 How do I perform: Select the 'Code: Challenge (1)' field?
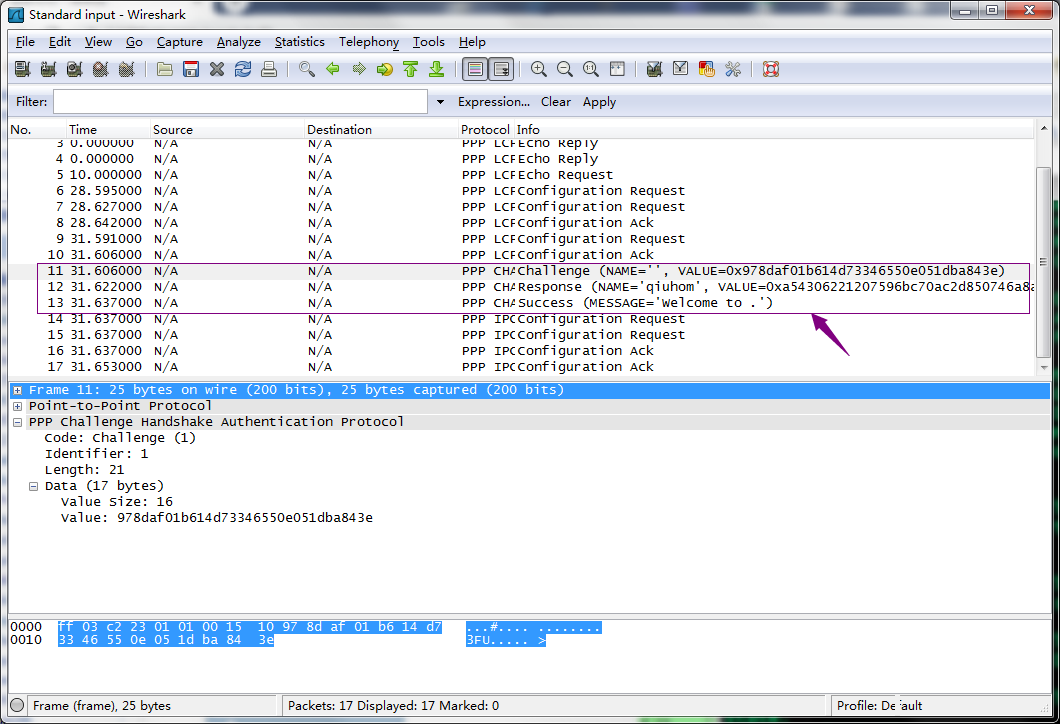[120, 438]
